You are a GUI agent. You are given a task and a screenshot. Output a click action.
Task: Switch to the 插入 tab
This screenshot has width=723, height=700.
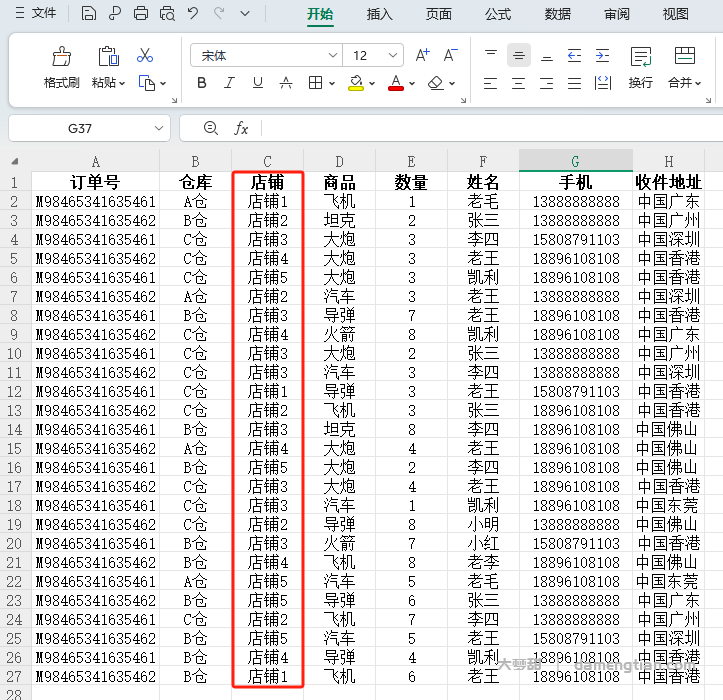[379, 14]
